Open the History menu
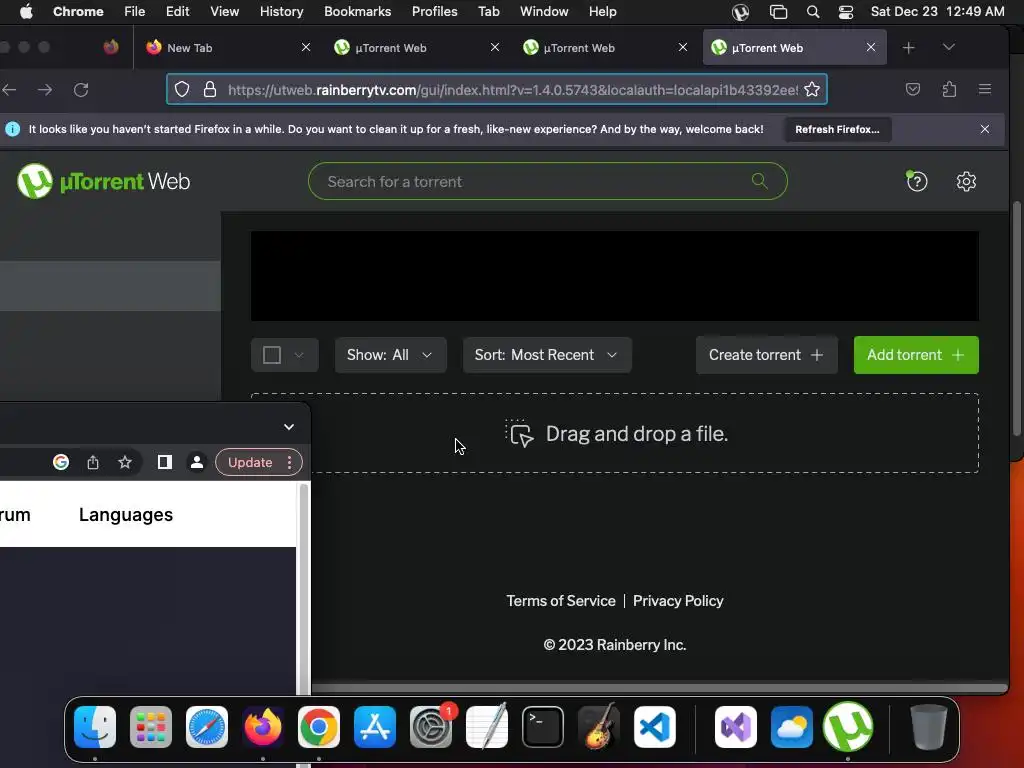1024x768 pixels. point(281,12)
